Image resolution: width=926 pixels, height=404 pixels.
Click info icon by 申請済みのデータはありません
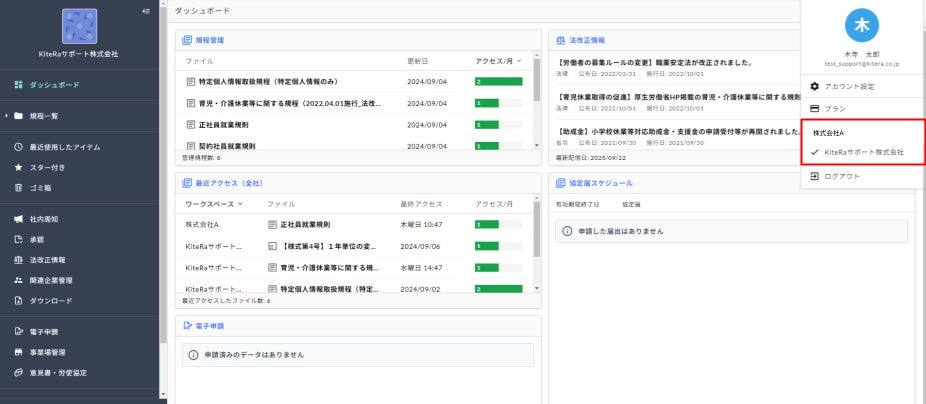pyautogui.click(x=193, y=355)
